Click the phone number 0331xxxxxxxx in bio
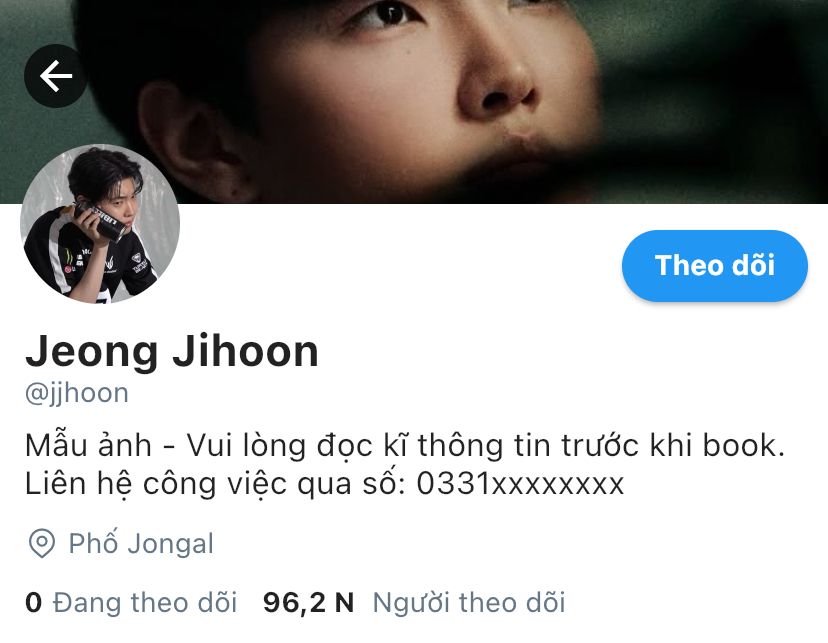 point(520,484)
